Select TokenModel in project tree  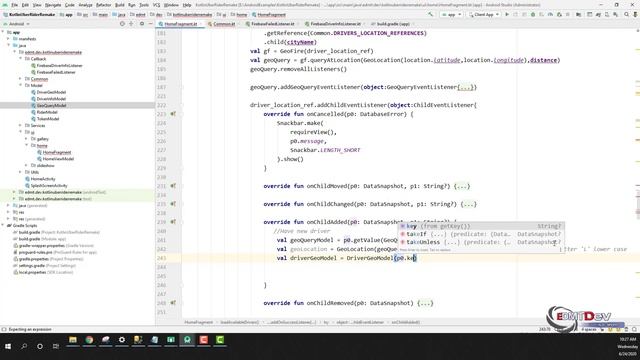point(48,119)
